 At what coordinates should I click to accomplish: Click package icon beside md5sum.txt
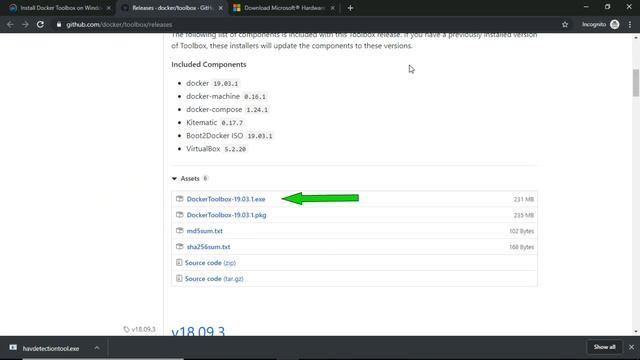[x=180, y=231]
